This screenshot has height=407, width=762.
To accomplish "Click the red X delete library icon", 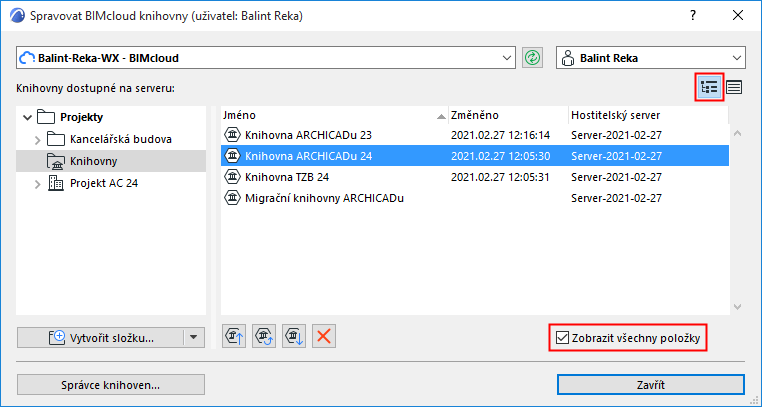I will (324, 336).
